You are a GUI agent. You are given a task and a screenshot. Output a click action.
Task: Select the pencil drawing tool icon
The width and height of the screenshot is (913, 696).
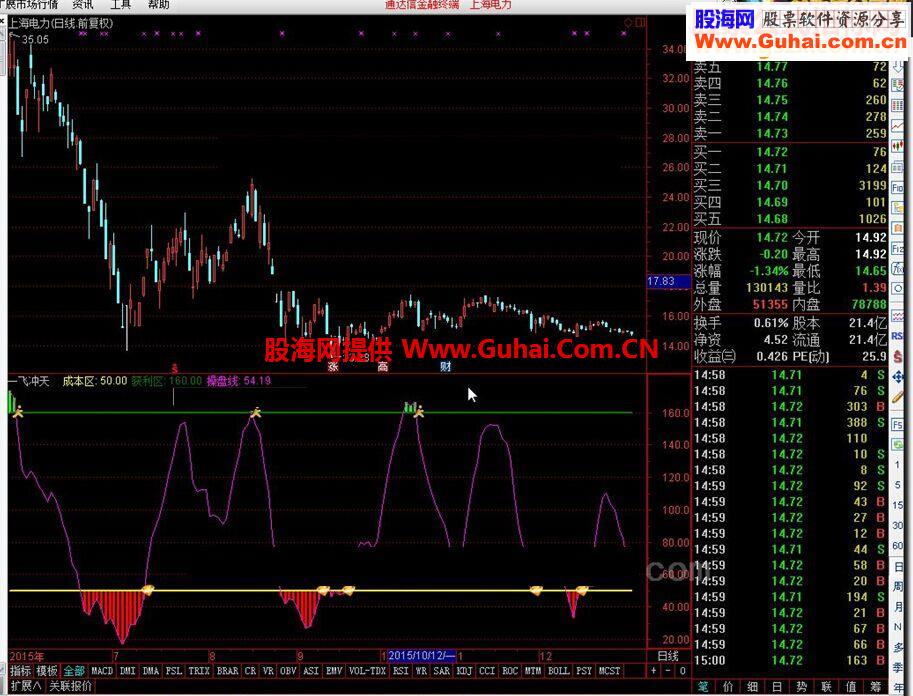897,398
